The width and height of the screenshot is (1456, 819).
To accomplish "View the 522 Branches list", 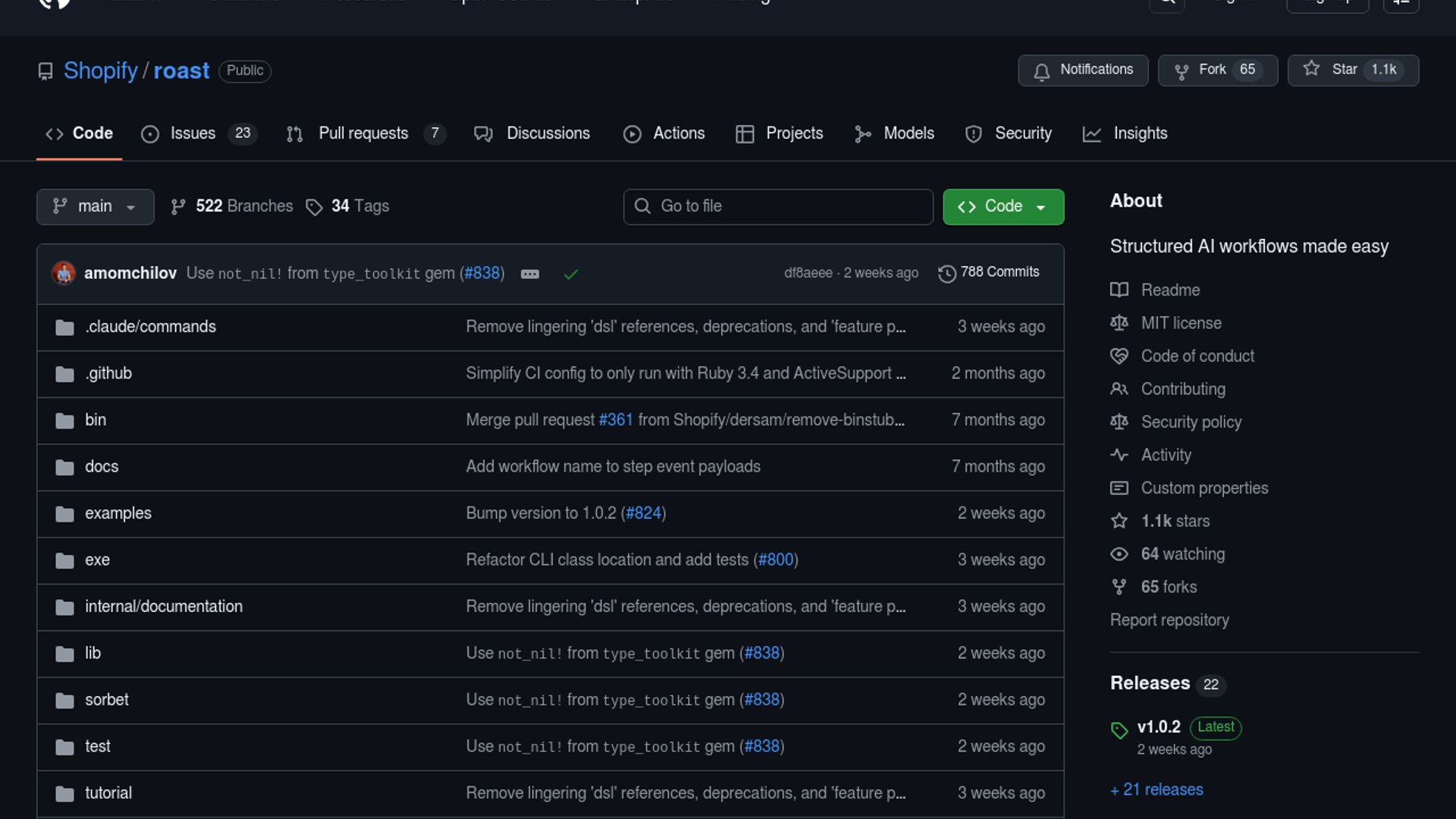I will click(232, 206).
